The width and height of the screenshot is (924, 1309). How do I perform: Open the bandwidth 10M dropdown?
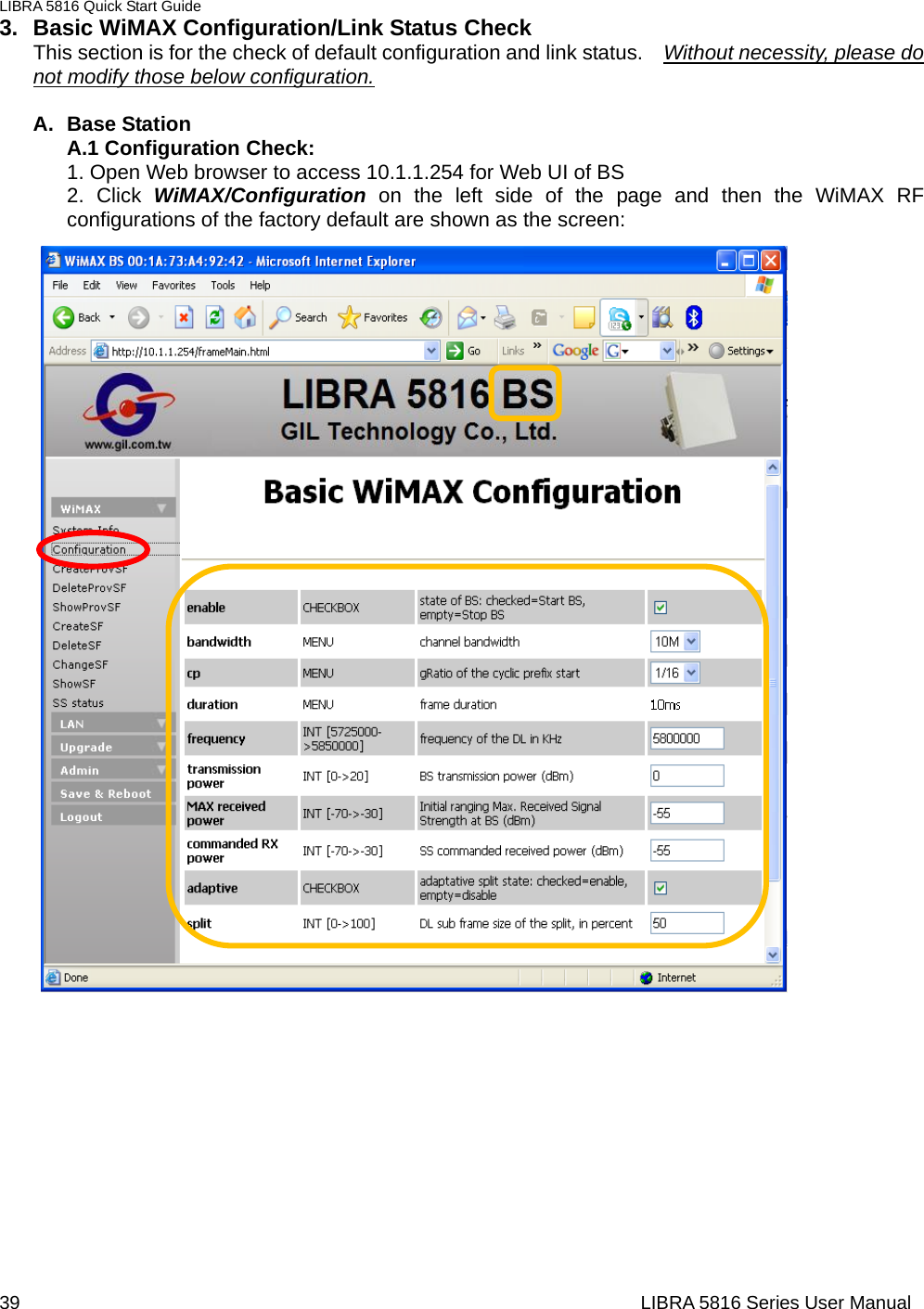tap(691, 641)
